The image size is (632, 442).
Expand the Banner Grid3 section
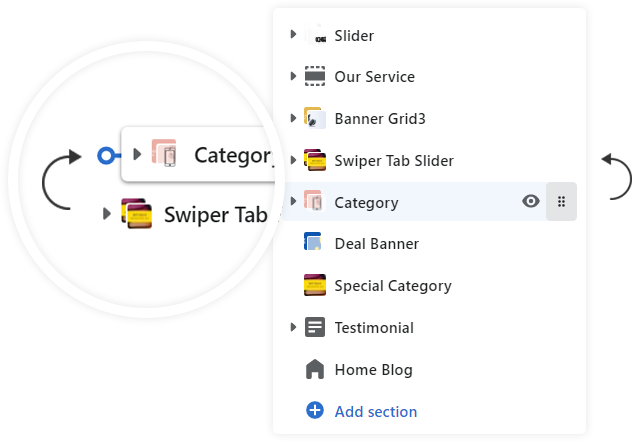point(293,118)
